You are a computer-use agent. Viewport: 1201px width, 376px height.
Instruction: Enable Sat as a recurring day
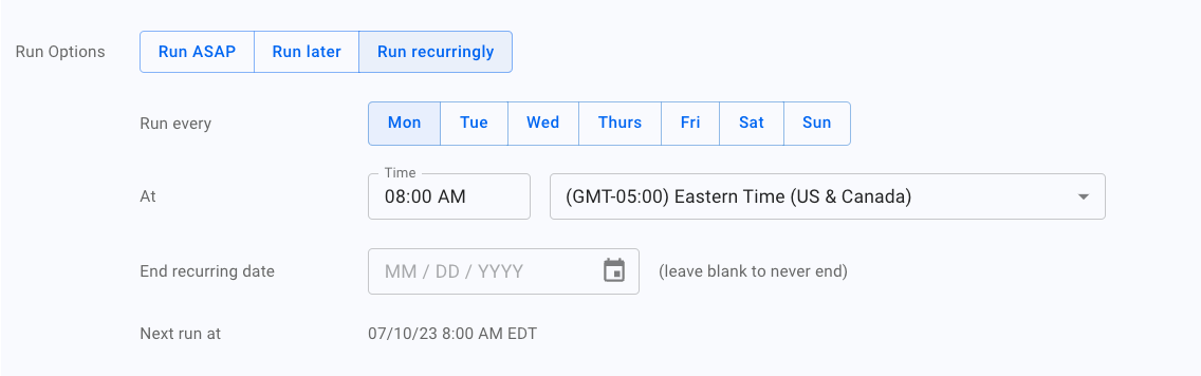coord(751,123)
